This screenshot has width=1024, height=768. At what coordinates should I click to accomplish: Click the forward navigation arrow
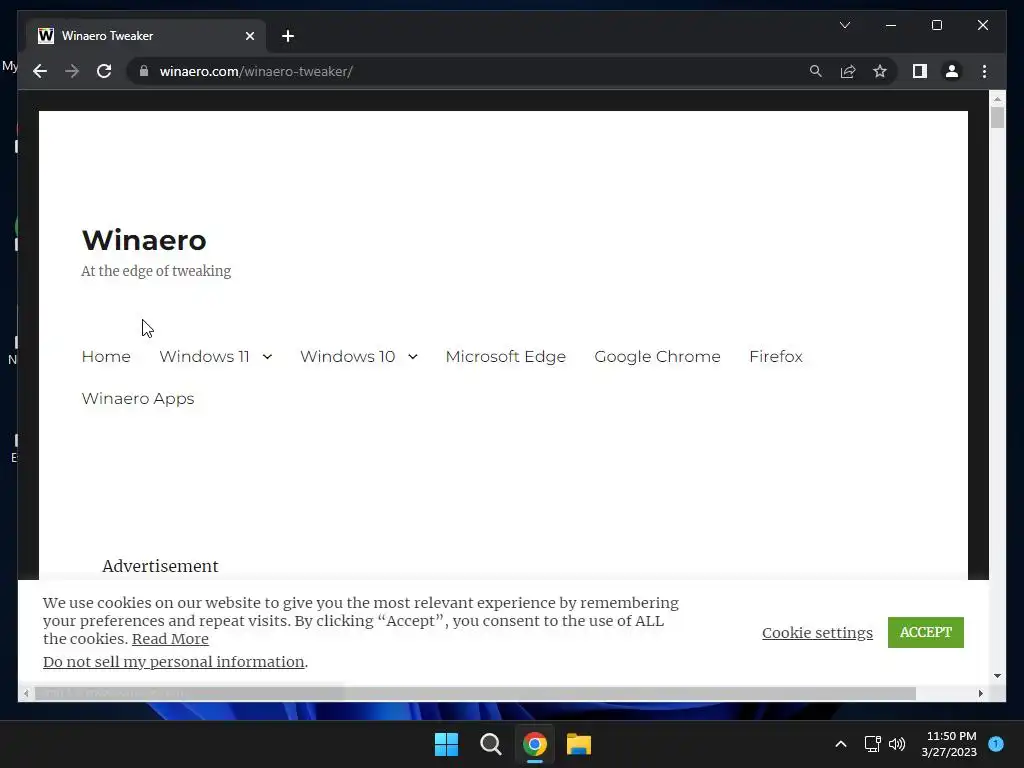(72, 71)
